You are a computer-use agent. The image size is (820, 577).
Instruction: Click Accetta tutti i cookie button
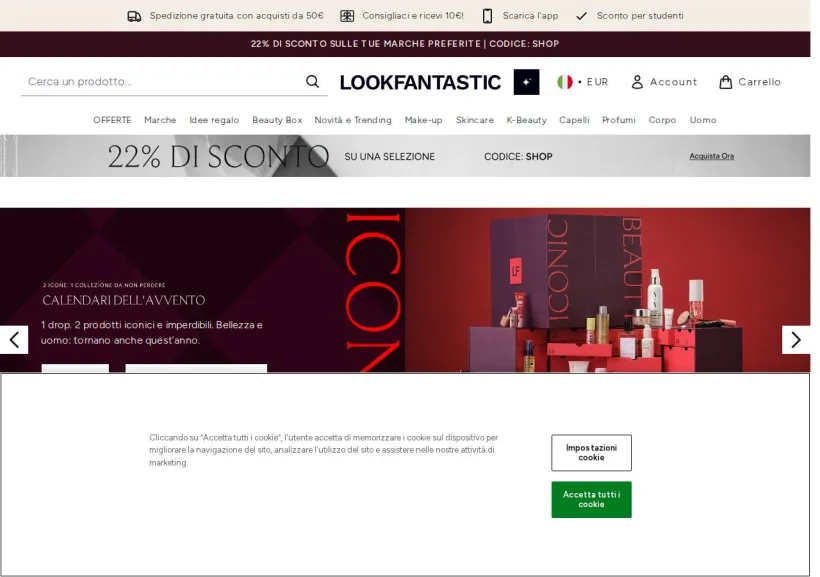[x=591, y=500]
